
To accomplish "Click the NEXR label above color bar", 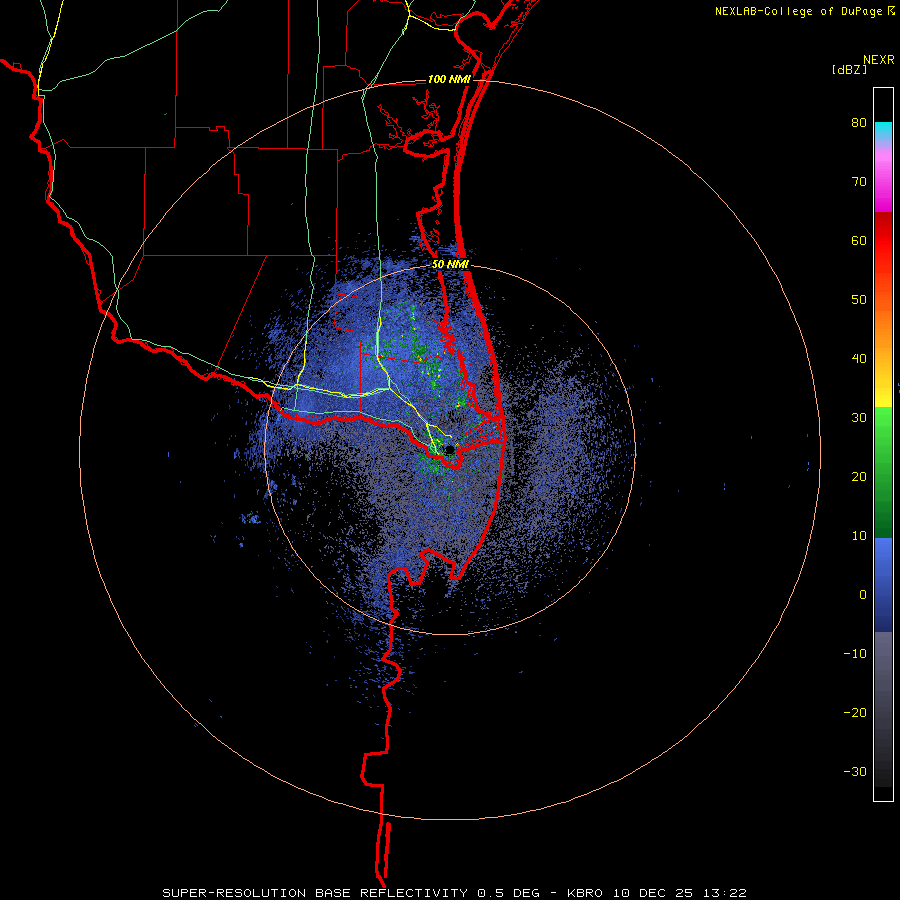I will click(879, 60).
